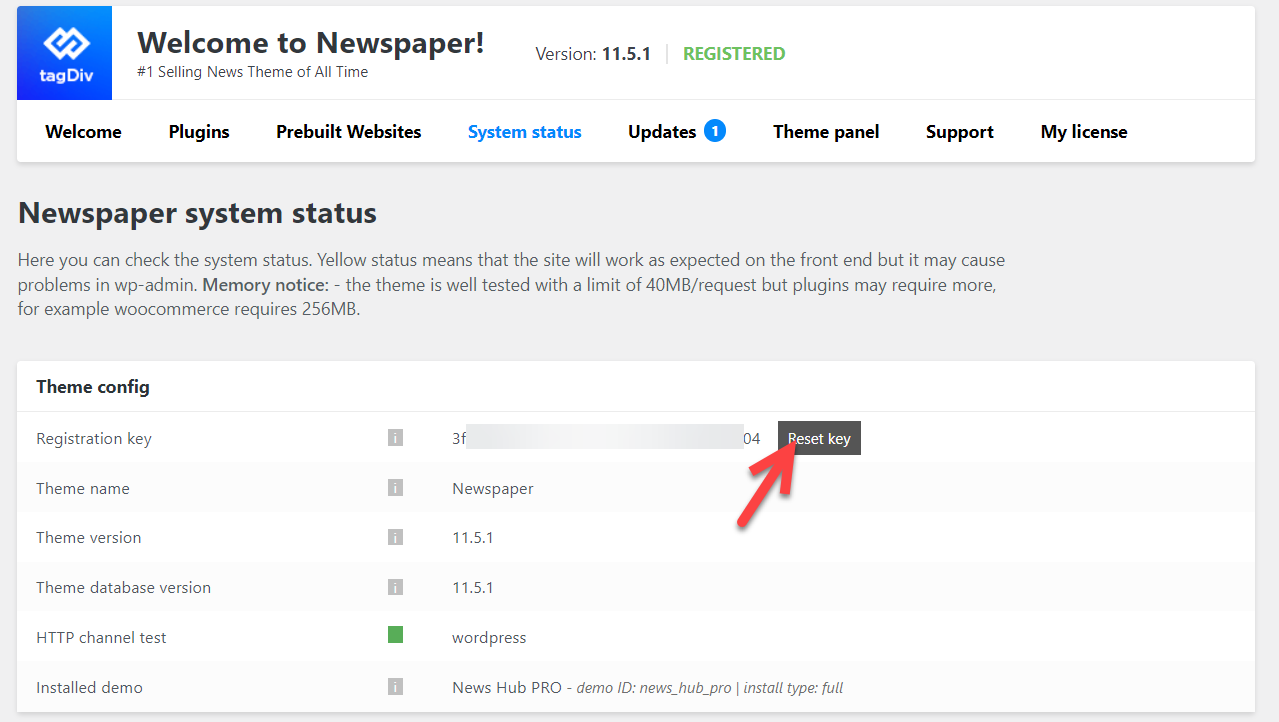
Task: Select the System status tab
Action: click(525, 132)
